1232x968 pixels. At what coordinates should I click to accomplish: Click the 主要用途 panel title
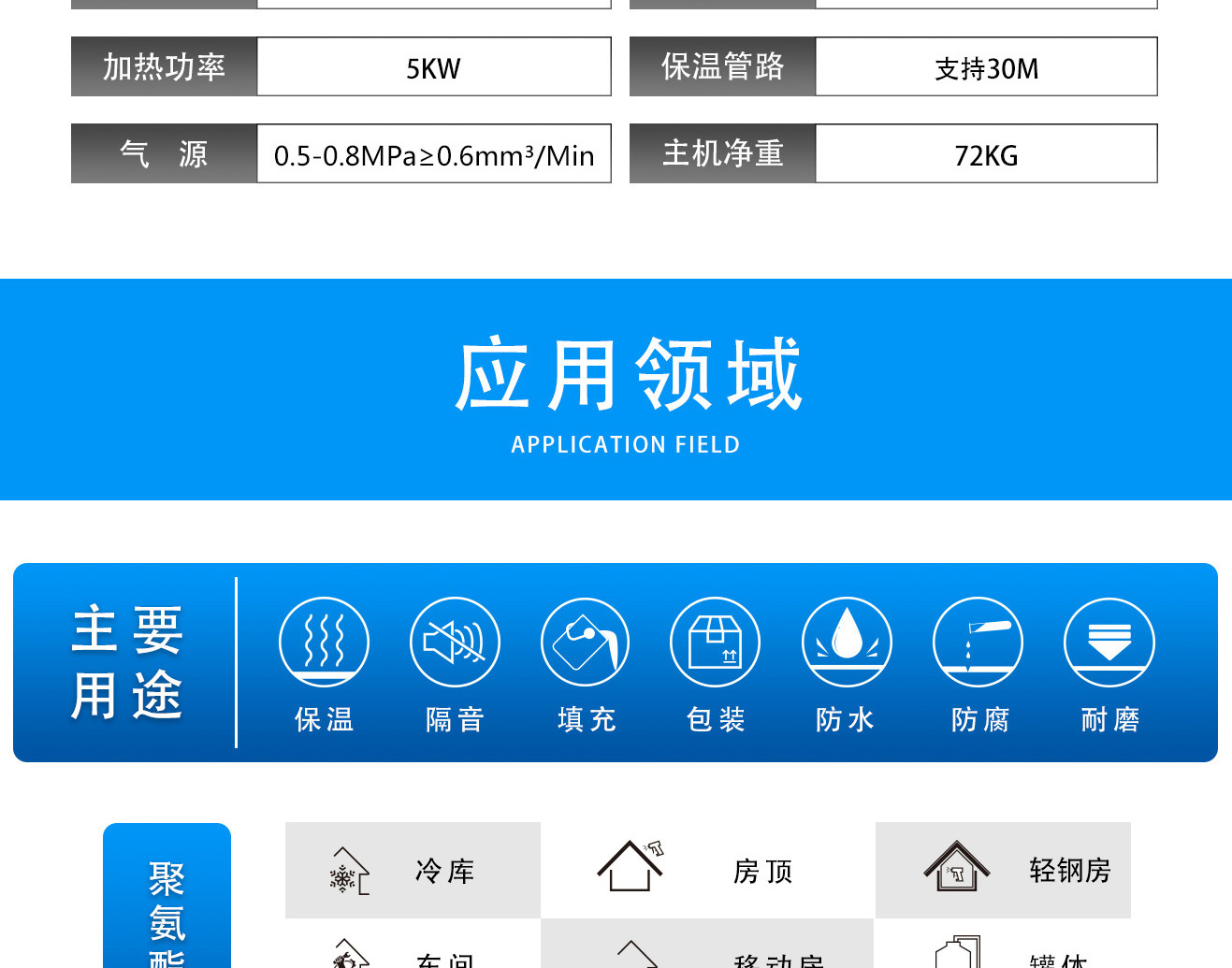tap(127, 662)
